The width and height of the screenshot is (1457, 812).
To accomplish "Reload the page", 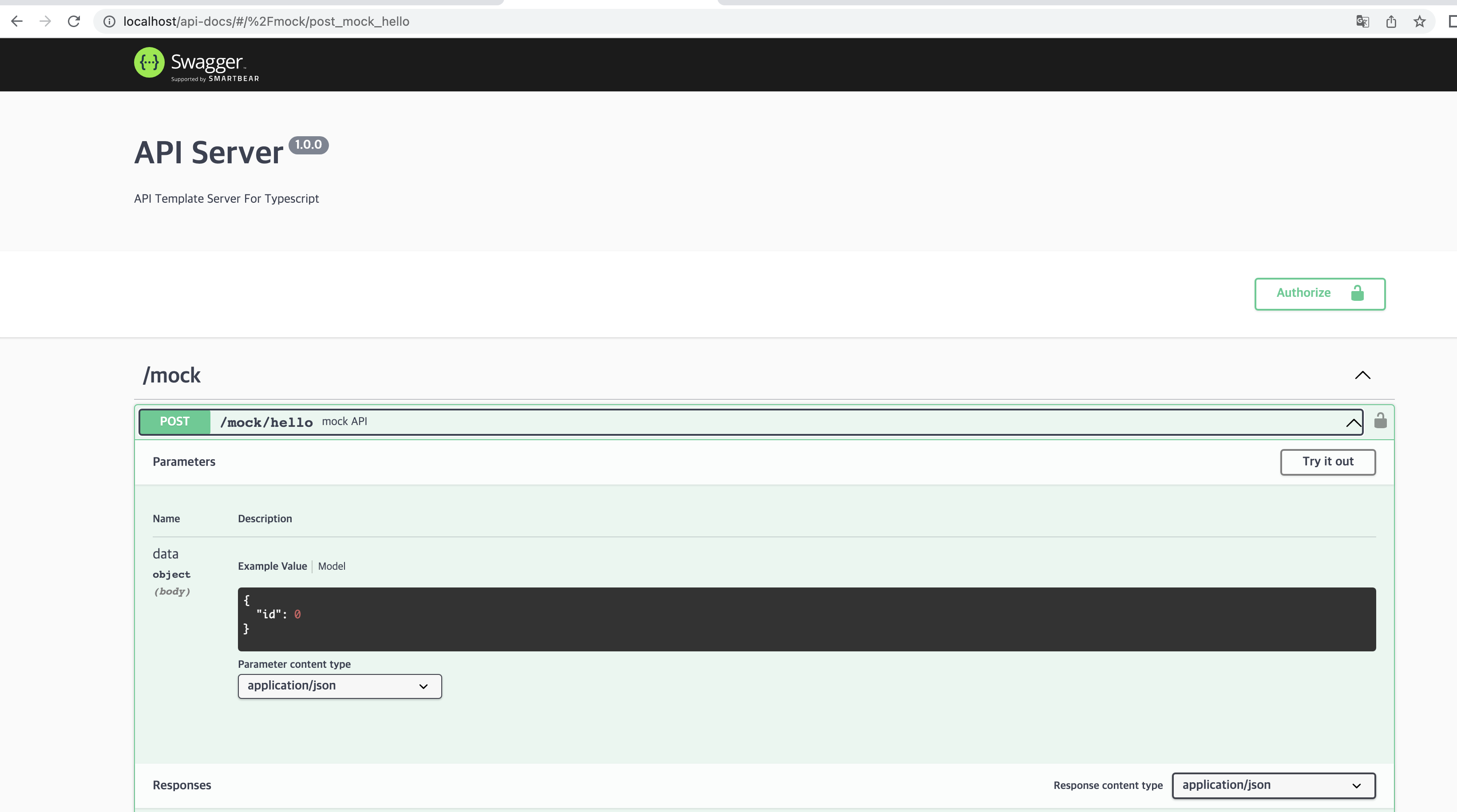I will pyautogui.click(x=74, y=21).
